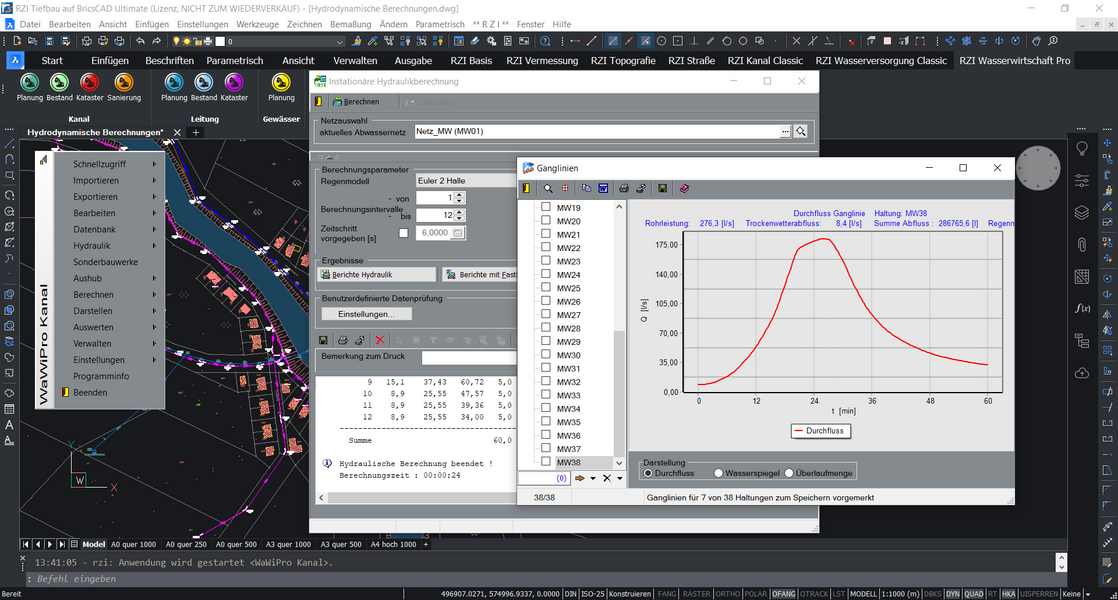Click the green Kanal Planung icon
The height and width of the screenshot is (600, 1118).
coord(29,83)
